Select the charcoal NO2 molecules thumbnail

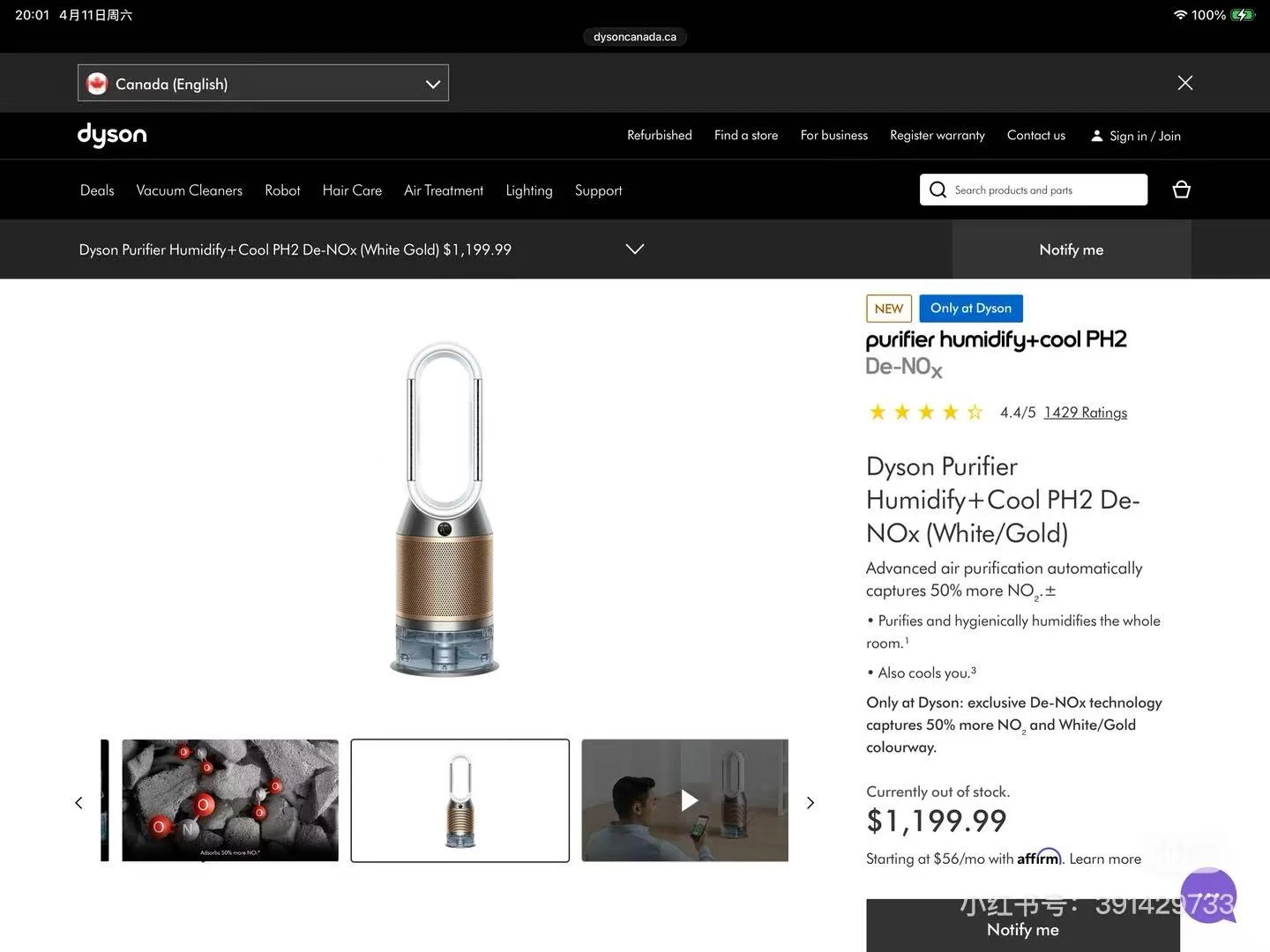click(x=230, y=800)
